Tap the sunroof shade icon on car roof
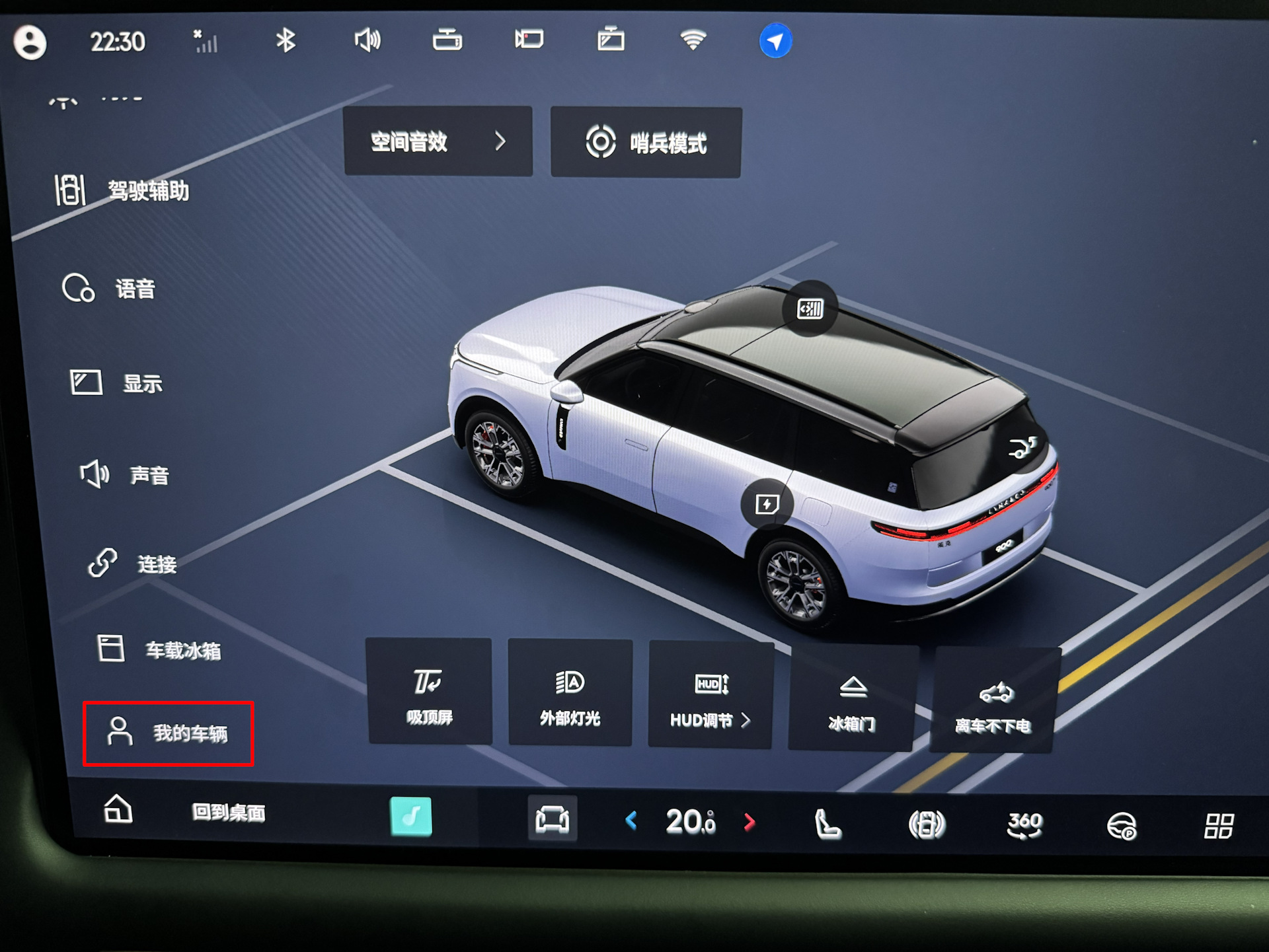1269x952 pixels. pyautogui.click(x=810, y=309)
